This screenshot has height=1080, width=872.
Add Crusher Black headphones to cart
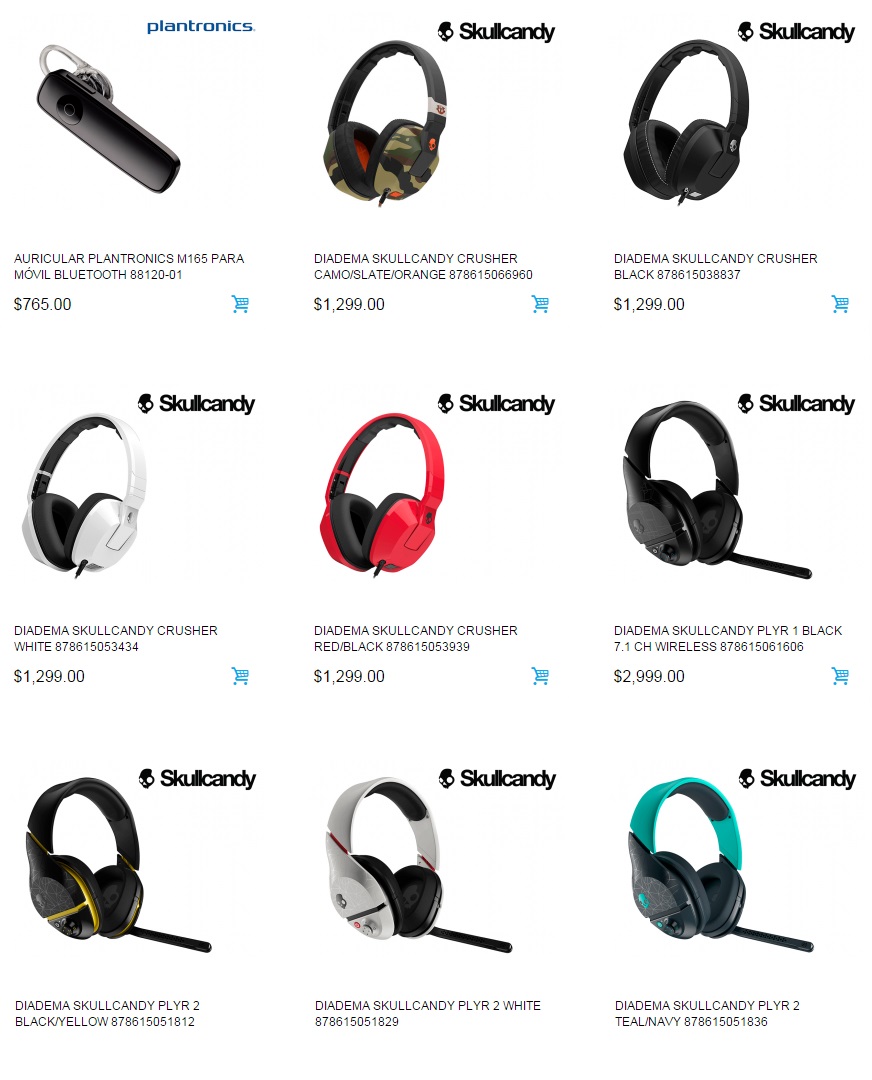coord(840,304)
